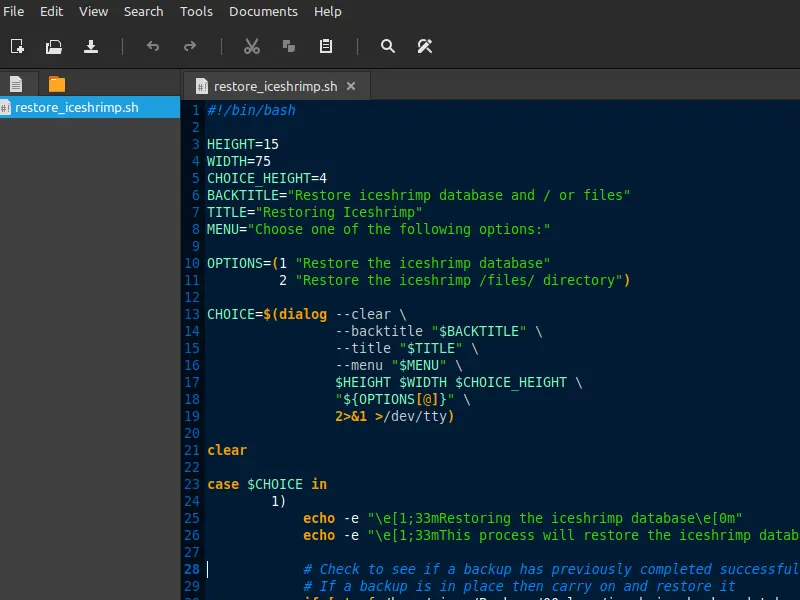
Task: Cut selection using the scissors icon
Action: (252, 46)
